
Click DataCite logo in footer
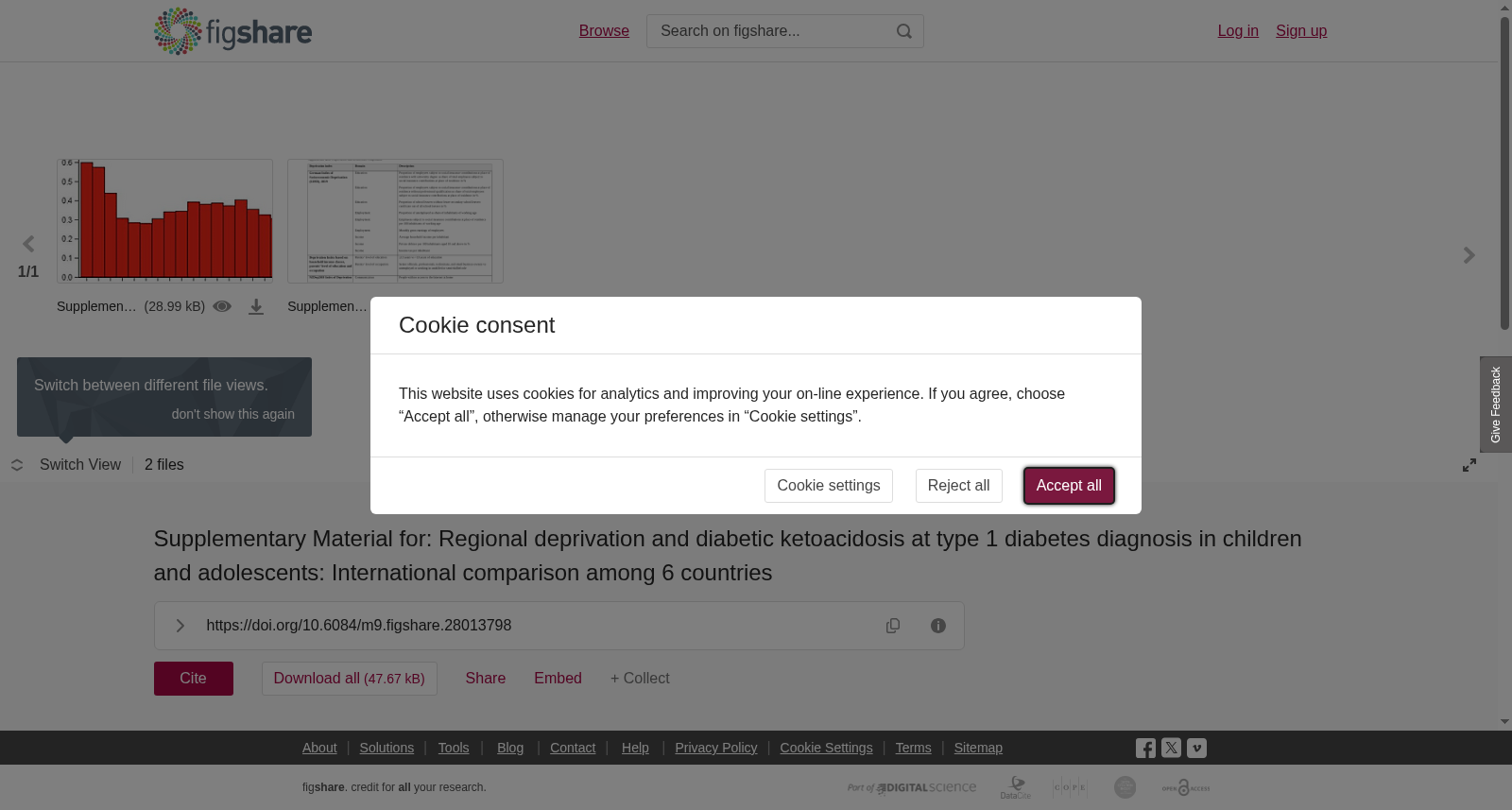[1016, 787]
